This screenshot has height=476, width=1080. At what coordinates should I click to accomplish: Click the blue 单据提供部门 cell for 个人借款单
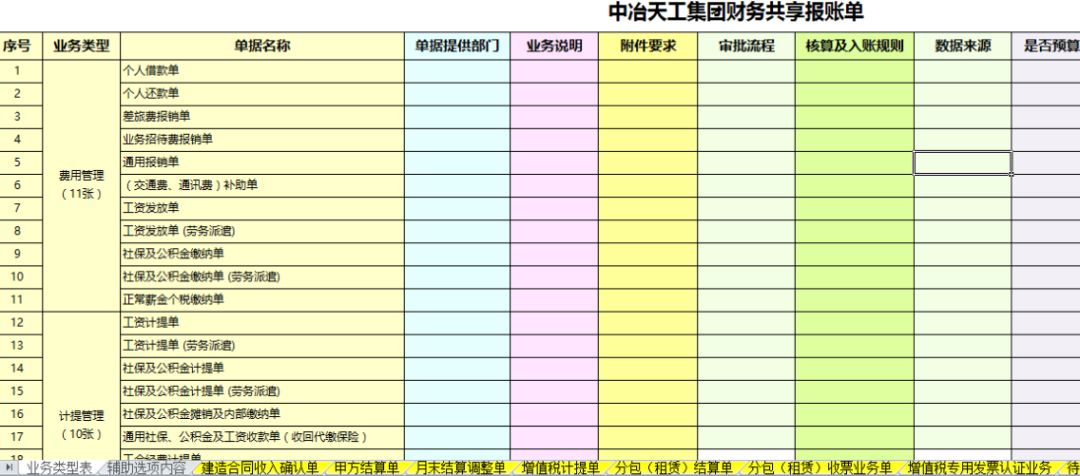coord(457,71)
